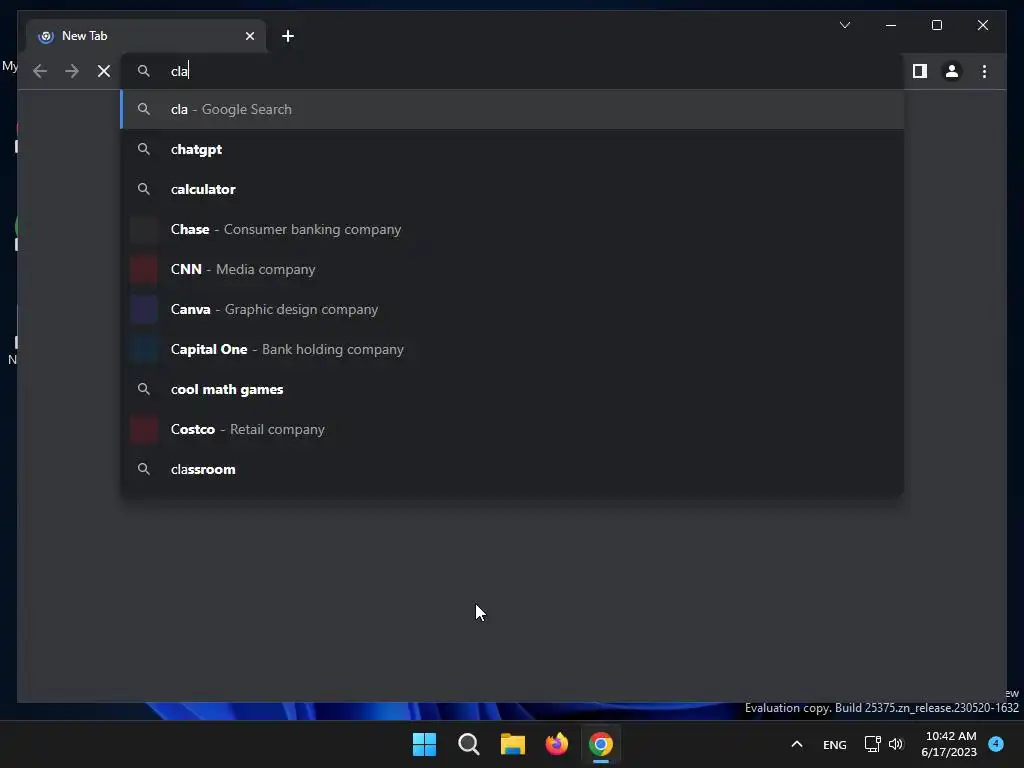Pick Canva Graphic design company suggestion
The image size is (1024, 768).
click(512, 310)
